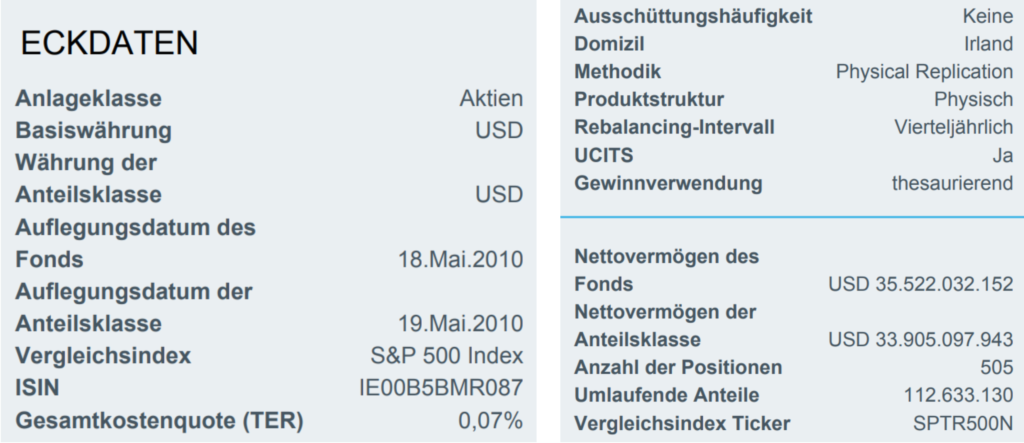Select the Aktien asset class value
Screen dimensions: 1024x443
click(491, 99)
